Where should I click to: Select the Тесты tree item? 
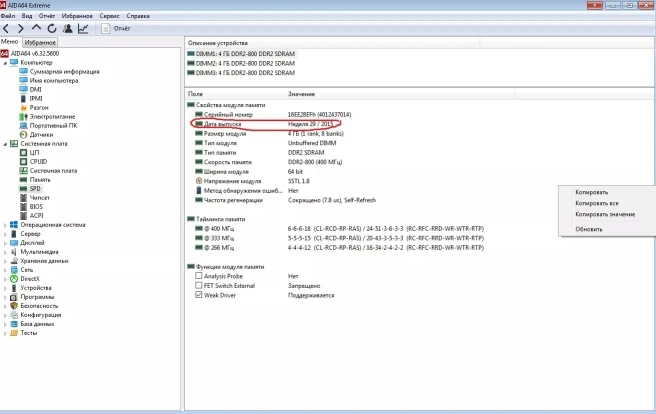coord(24,333)
